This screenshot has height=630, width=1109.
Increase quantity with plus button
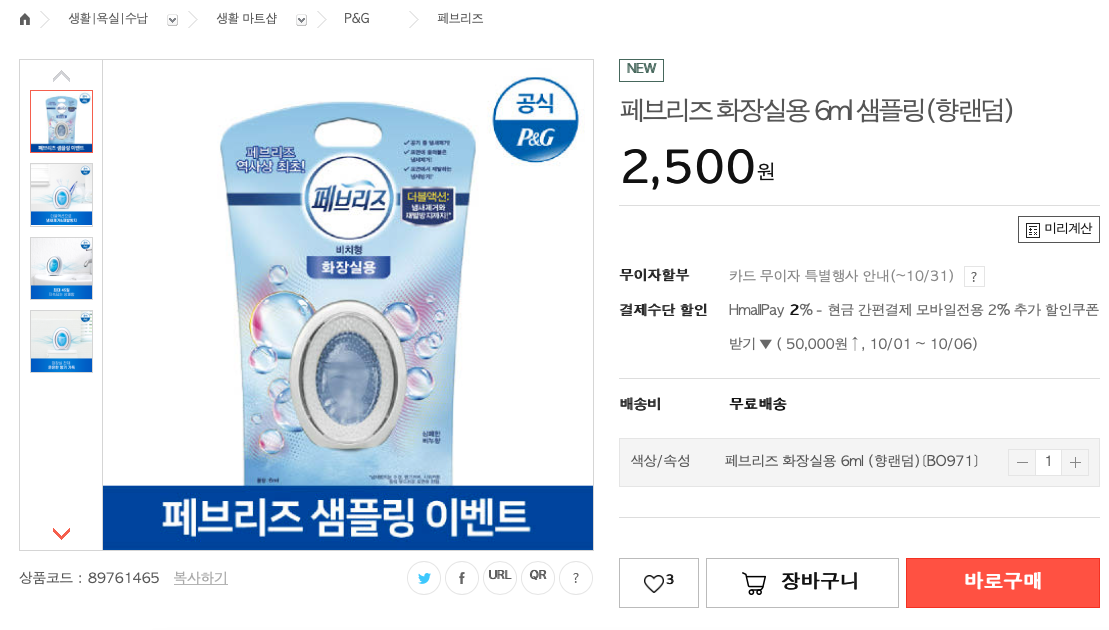[x=1075, y=462]
